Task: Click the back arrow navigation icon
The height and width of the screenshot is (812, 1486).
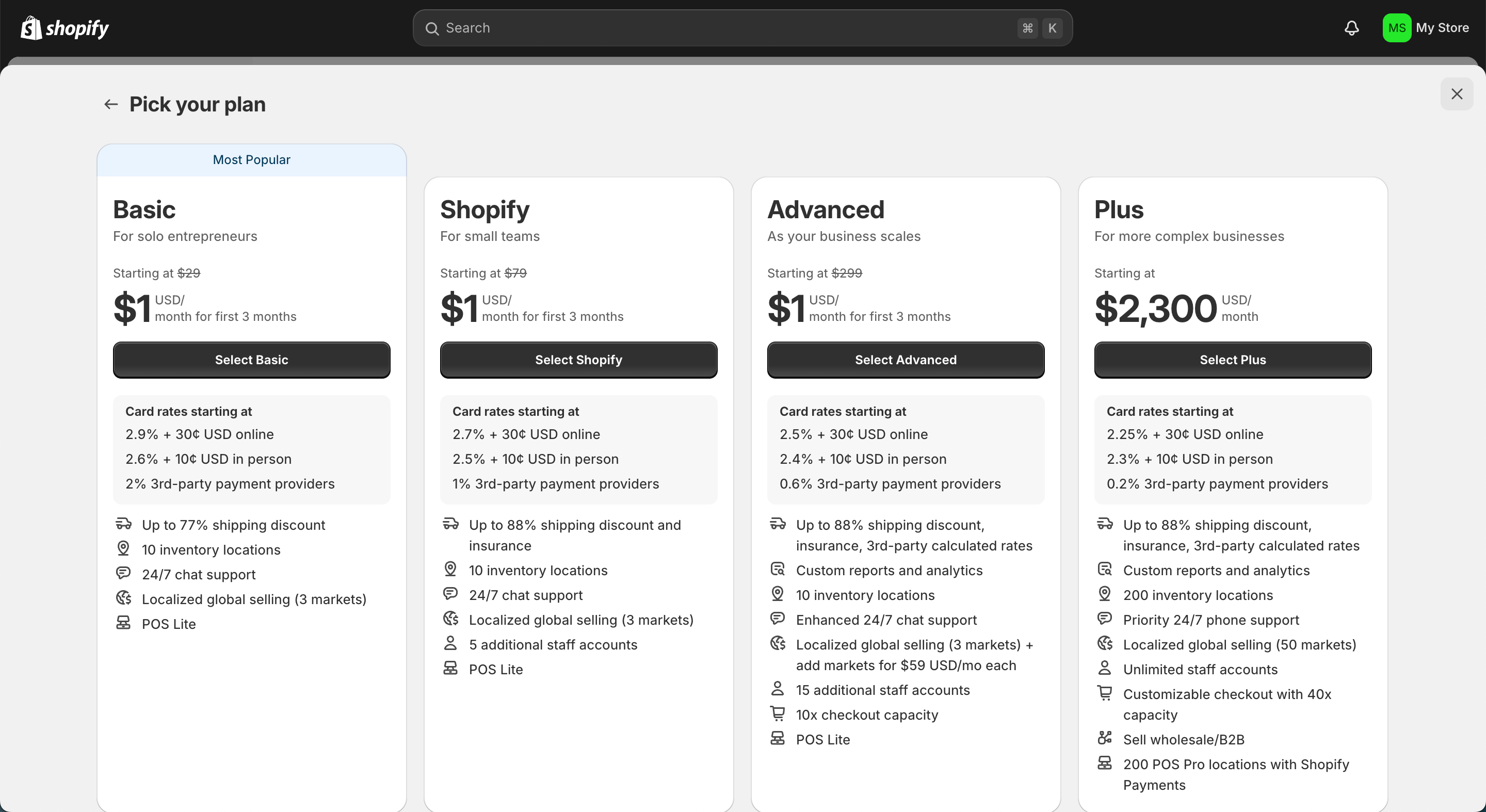Action: point(111,104)
